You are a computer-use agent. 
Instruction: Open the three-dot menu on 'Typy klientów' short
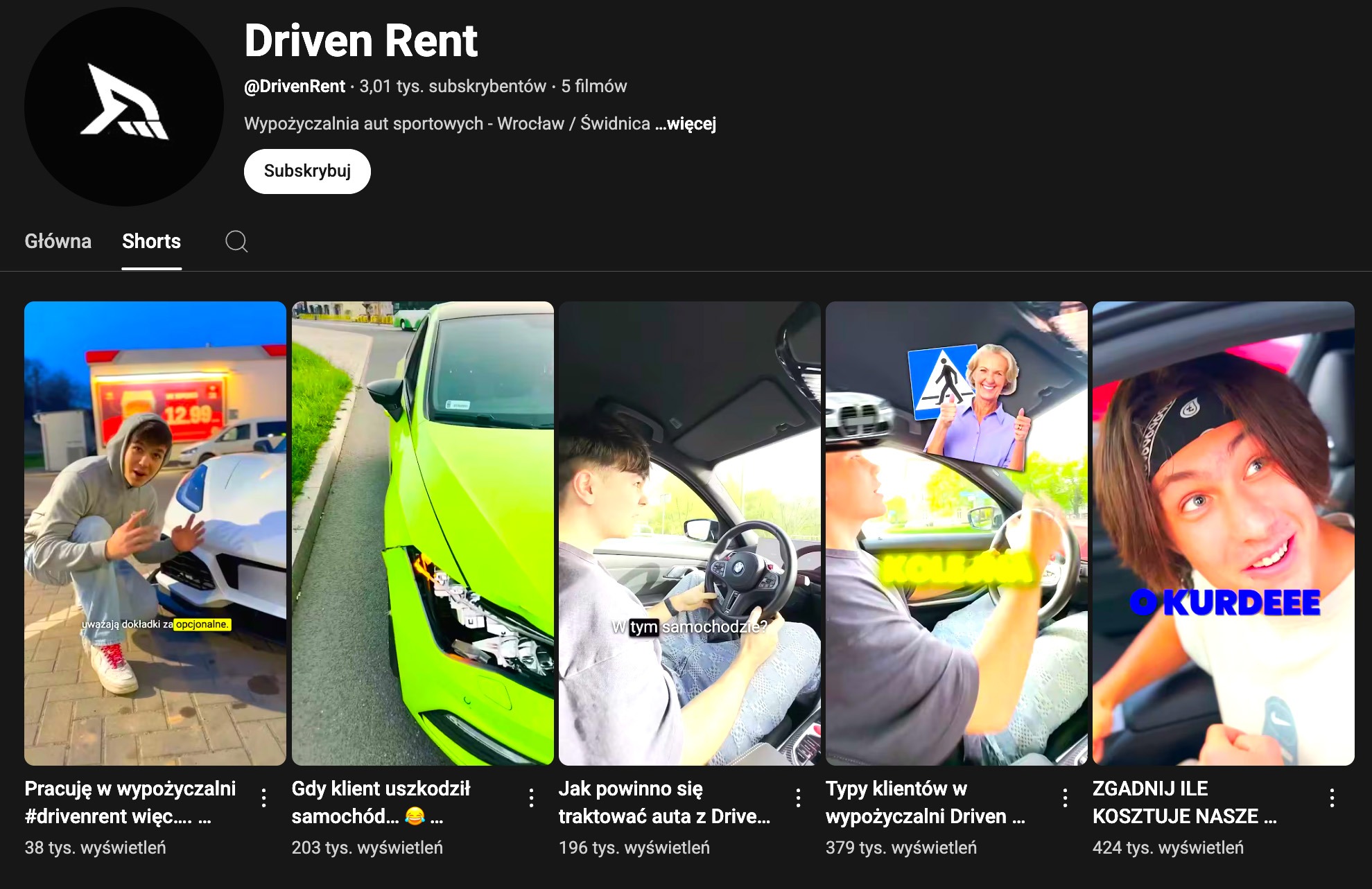(1066, 799)
